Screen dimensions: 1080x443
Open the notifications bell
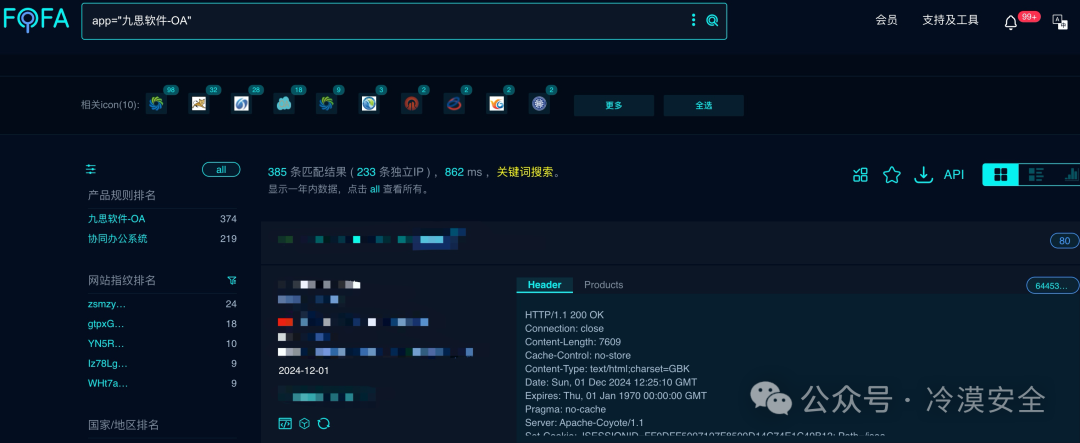point(1010,22)
